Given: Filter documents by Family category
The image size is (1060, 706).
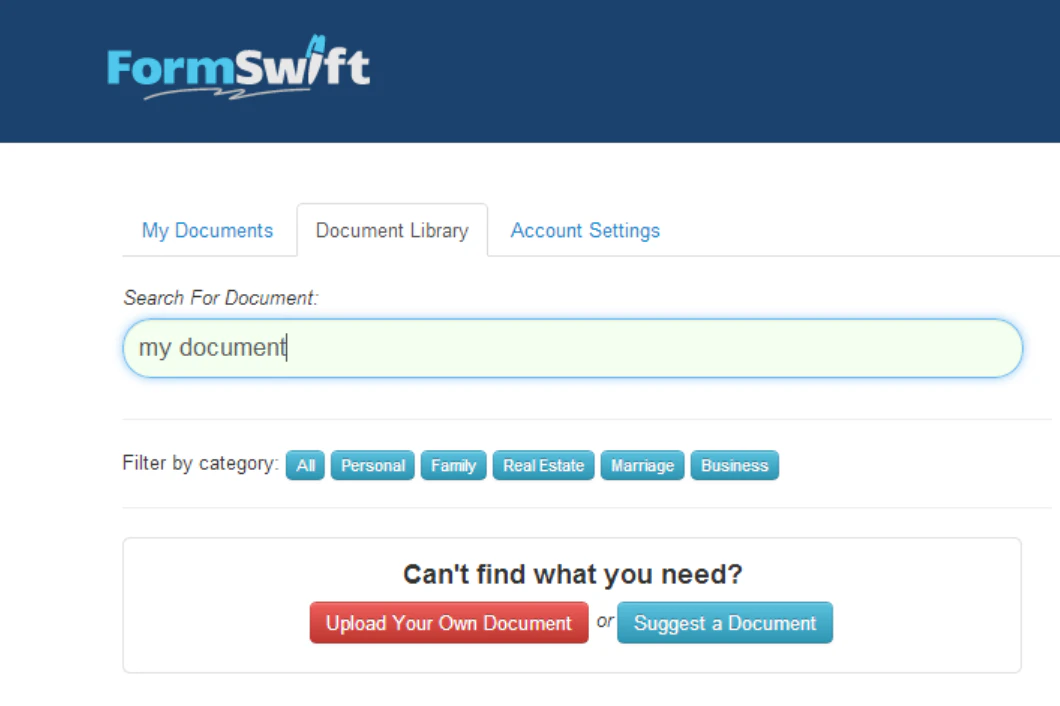Looking at the screenshot, I should tap(453, 465).
